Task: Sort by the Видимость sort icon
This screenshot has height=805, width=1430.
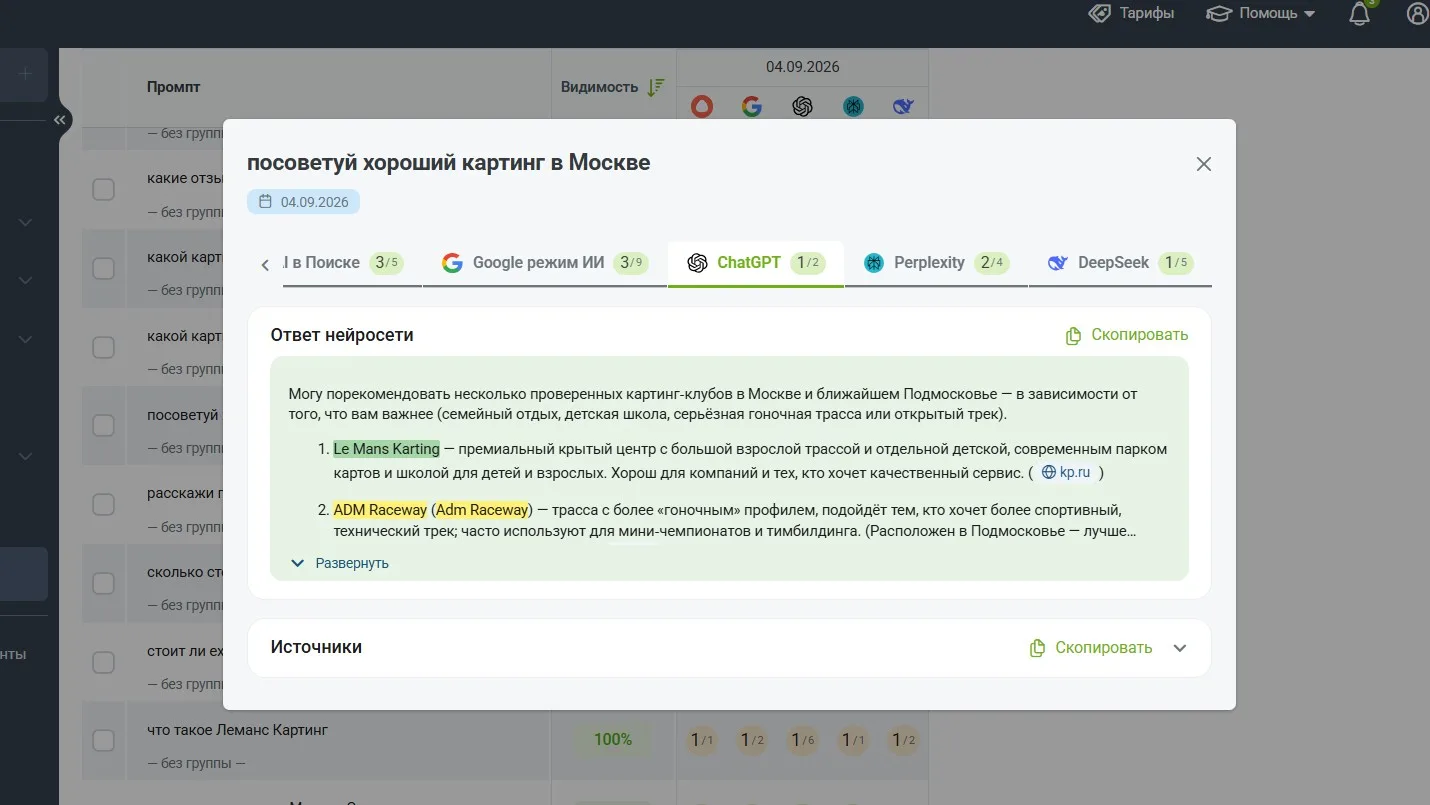Action: point(656,87)
